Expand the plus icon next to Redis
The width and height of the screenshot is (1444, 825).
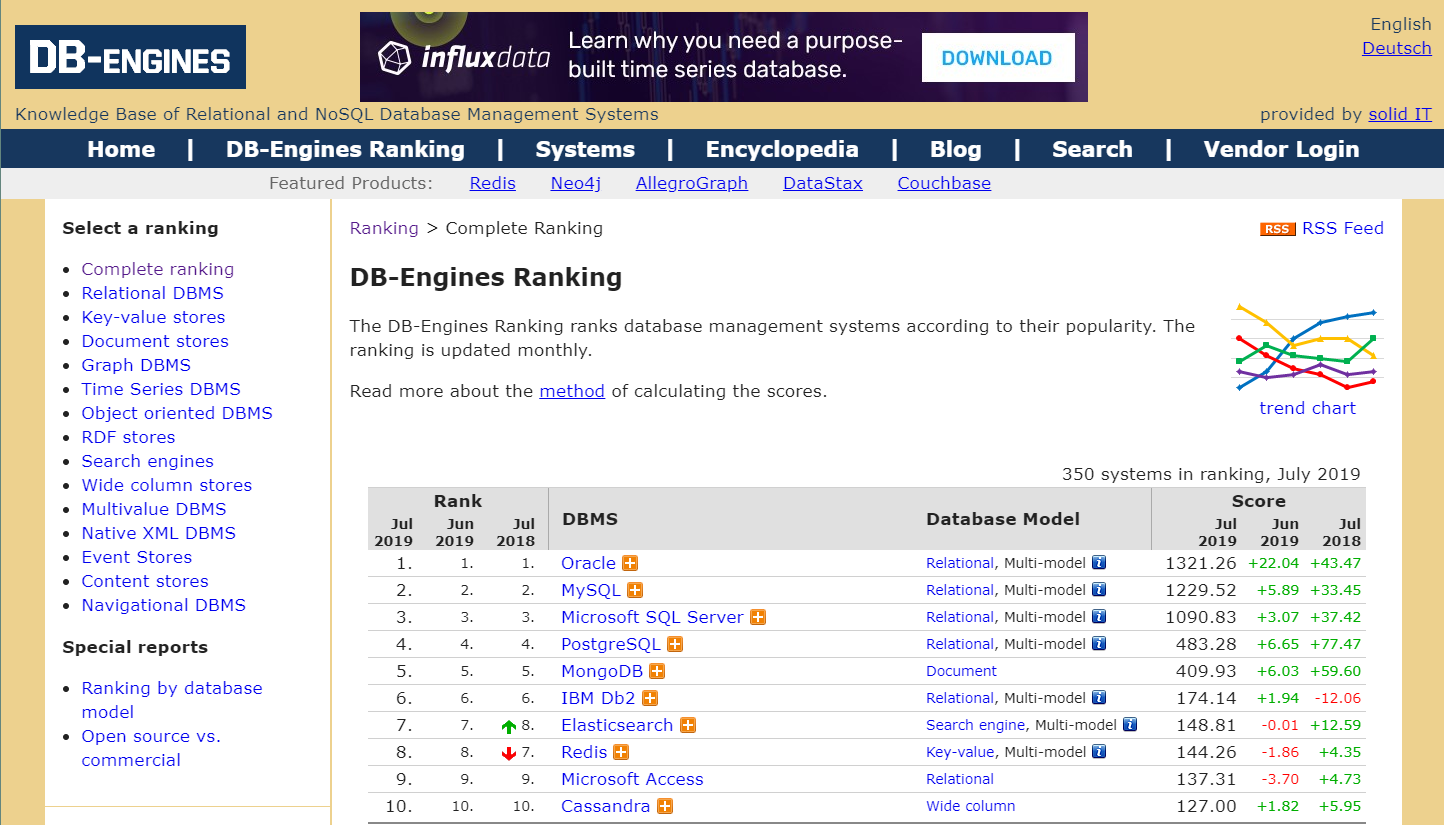tap(621, 752)
